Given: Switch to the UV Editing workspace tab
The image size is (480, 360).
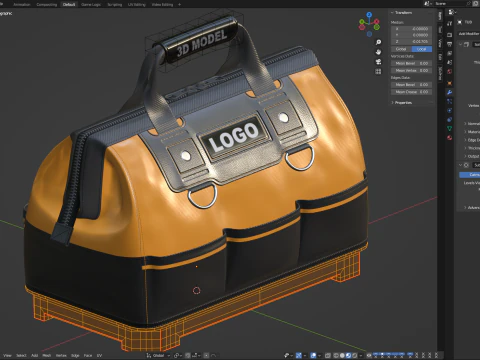Looking at the screenshot, I should (137, 5).
